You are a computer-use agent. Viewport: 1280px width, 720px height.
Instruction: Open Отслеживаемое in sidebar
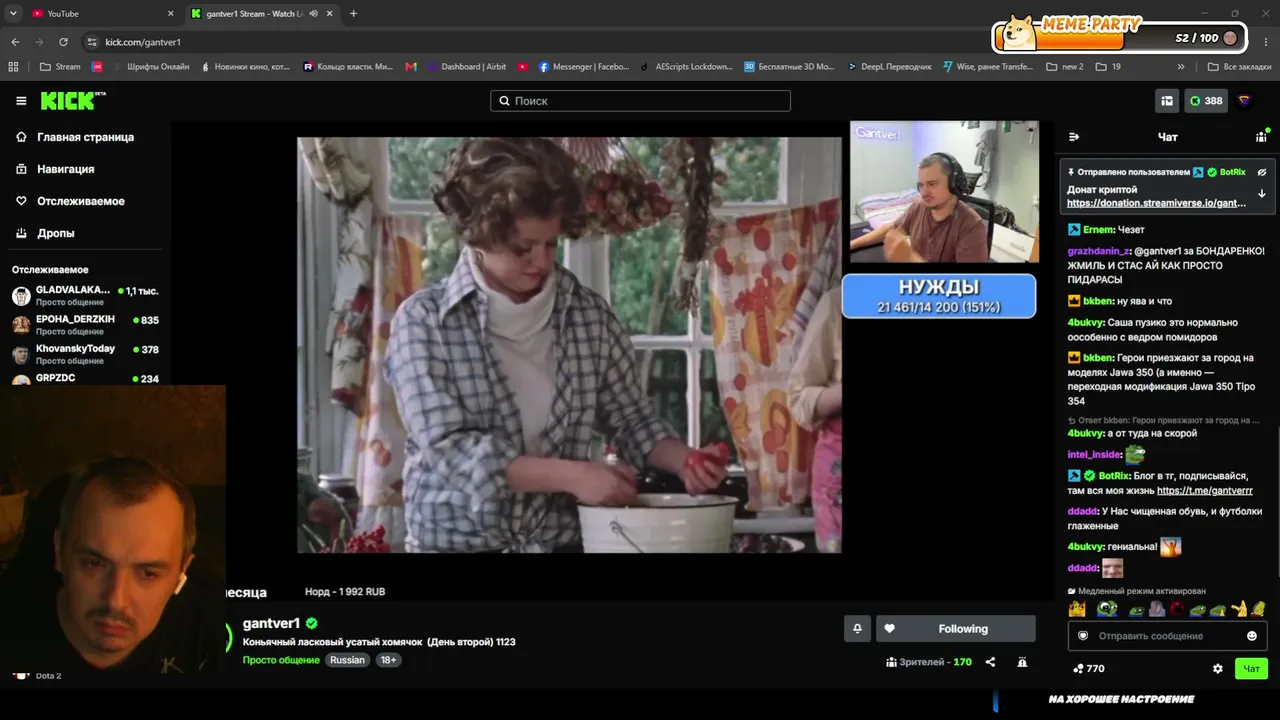point(81,201)
